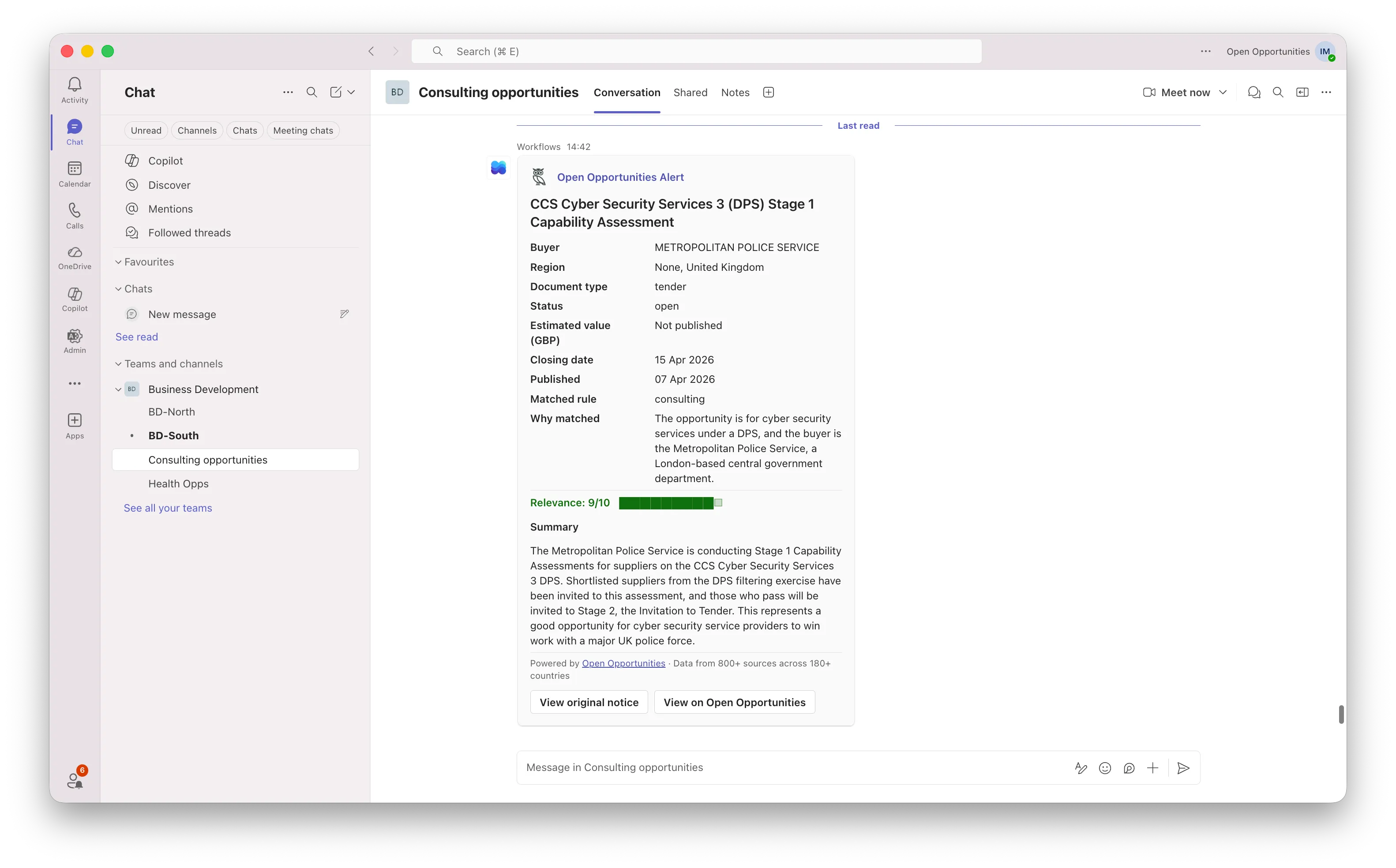The width and height of the screenshot is (1396, 868).
Task: Open Chat pane more options ellipsis
Action: (288, 93)
